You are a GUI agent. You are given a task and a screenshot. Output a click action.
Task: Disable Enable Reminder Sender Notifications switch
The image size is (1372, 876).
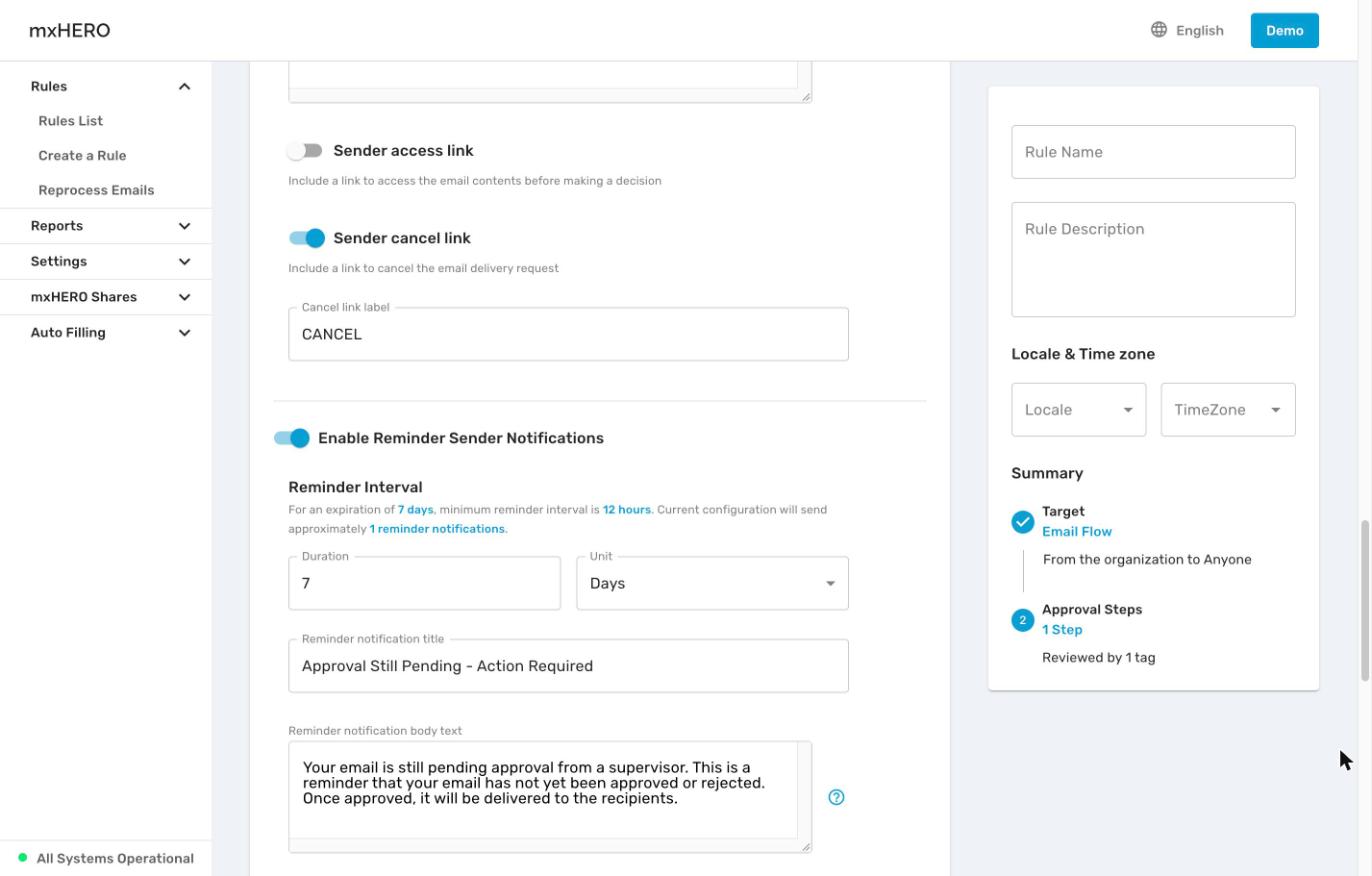pos(292,438)
